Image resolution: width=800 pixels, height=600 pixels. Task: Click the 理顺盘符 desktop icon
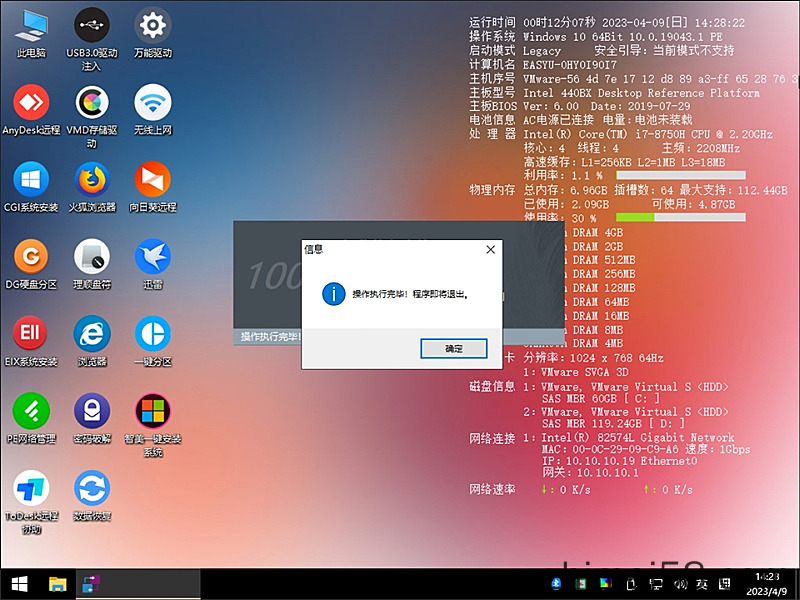click(x=92, y=264)
